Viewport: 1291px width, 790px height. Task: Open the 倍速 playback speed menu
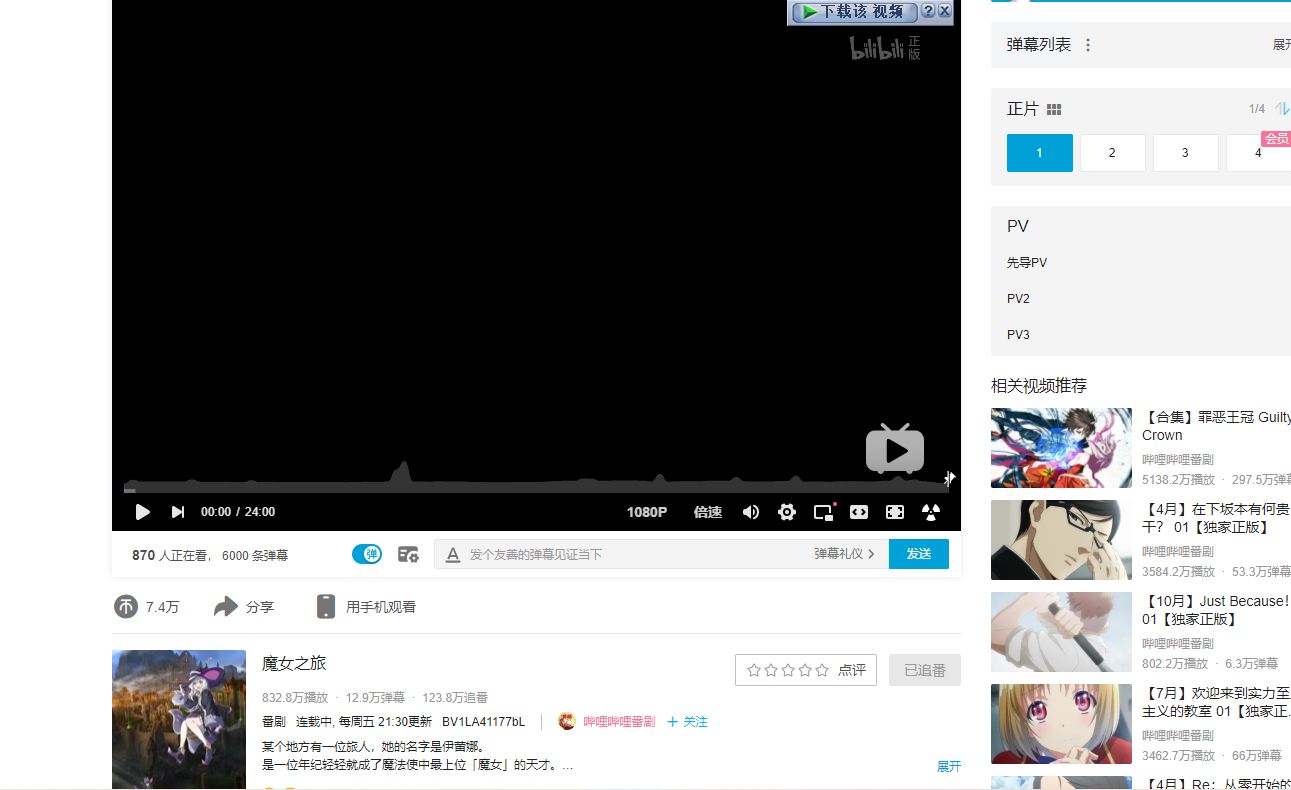point(708,512)
